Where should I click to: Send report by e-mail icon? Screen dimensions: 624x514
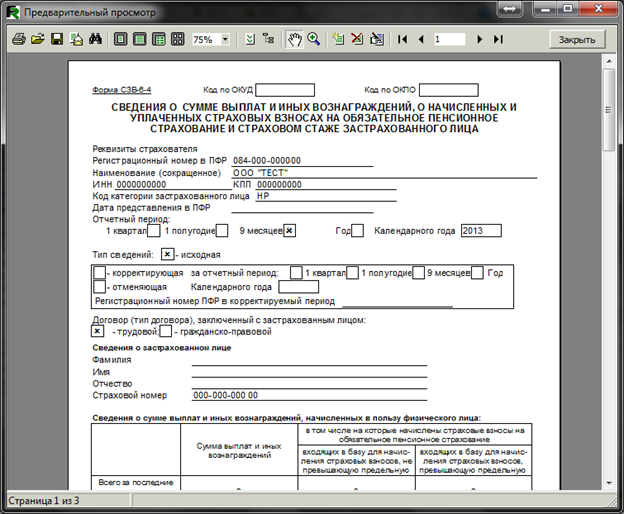coord(76,39)
